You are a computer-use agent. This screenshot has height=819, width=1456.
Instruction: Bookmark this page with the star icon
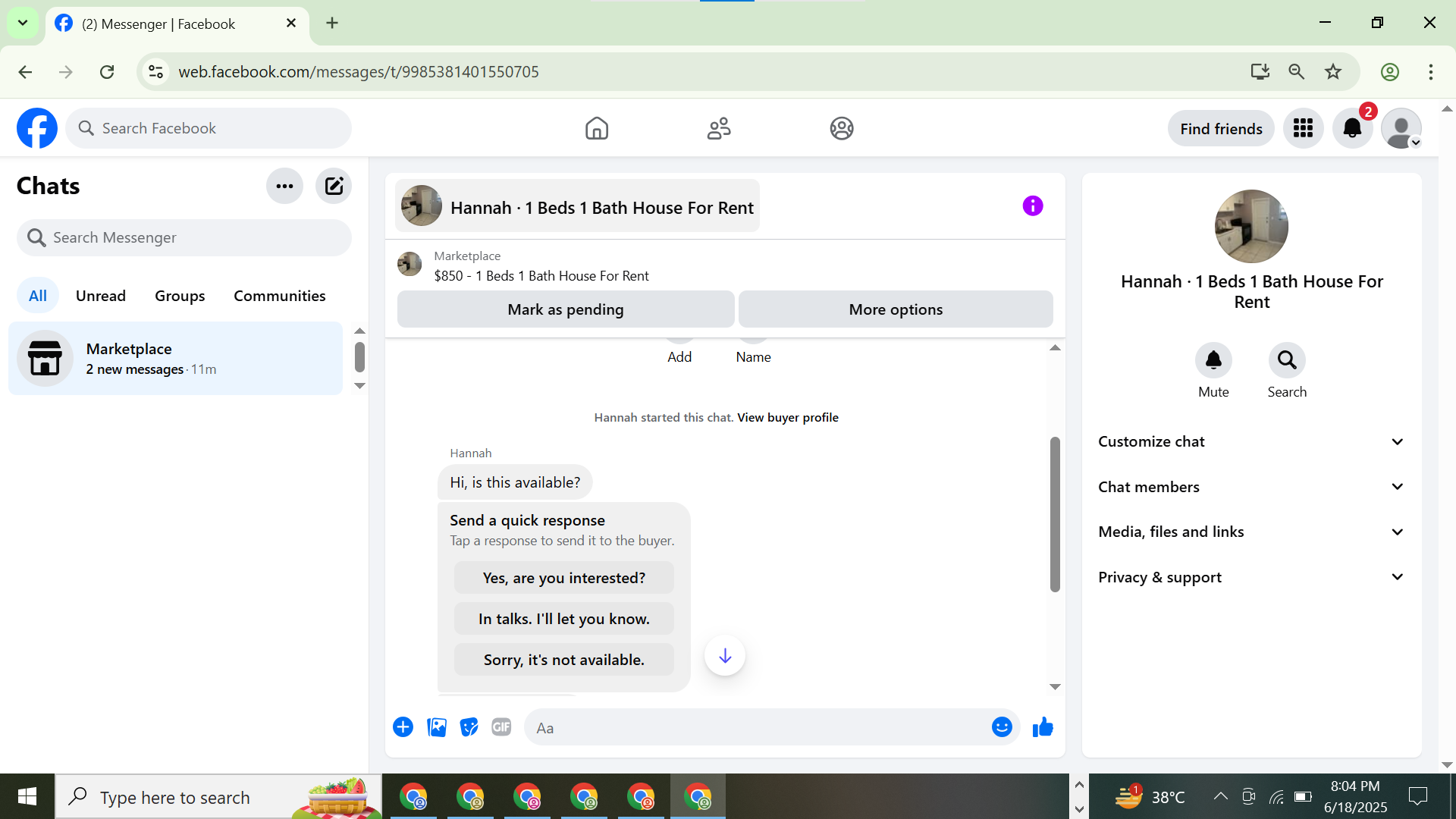click(1333, 72)
